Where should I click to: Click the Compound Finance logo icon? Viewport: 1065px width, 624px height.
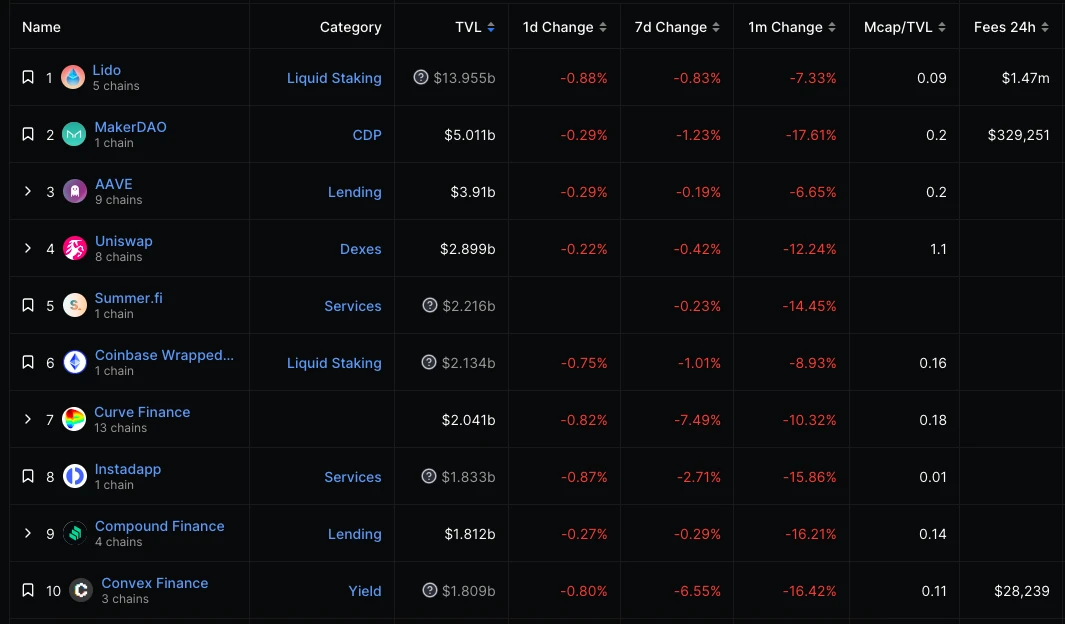(x=75, y=533)
